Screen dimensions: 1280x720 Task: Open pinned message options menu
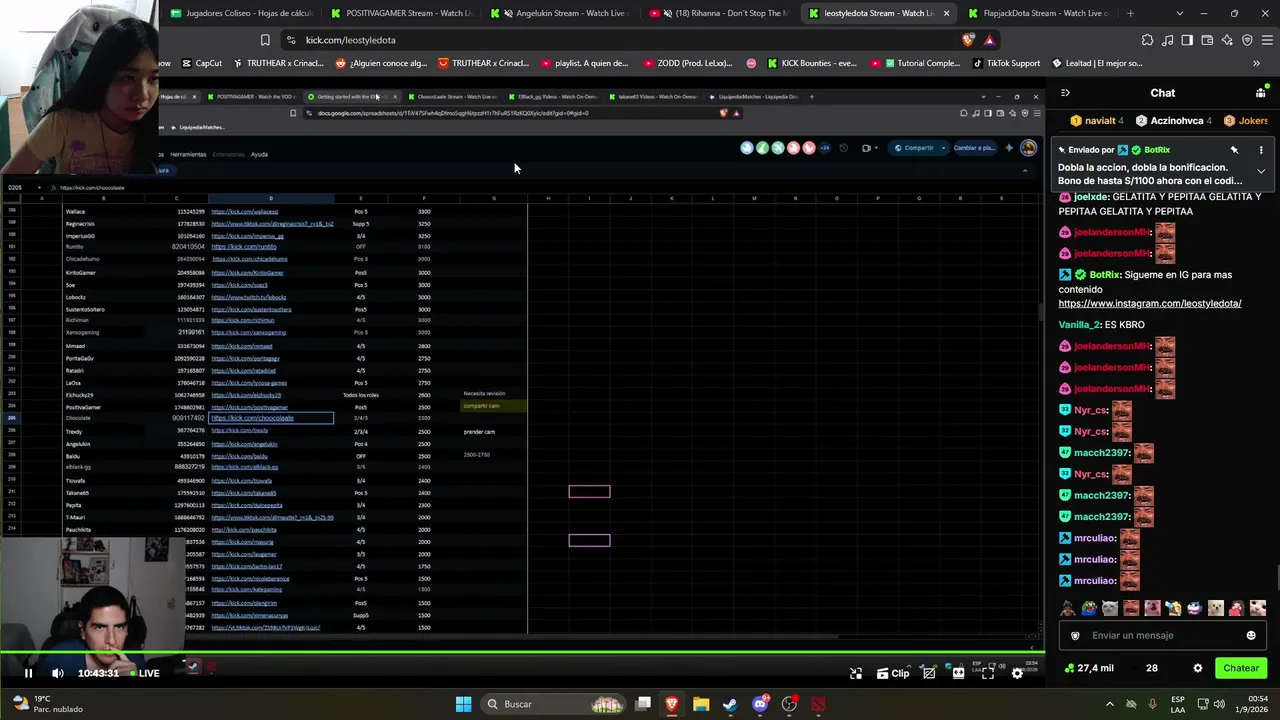click(1261, 150)
